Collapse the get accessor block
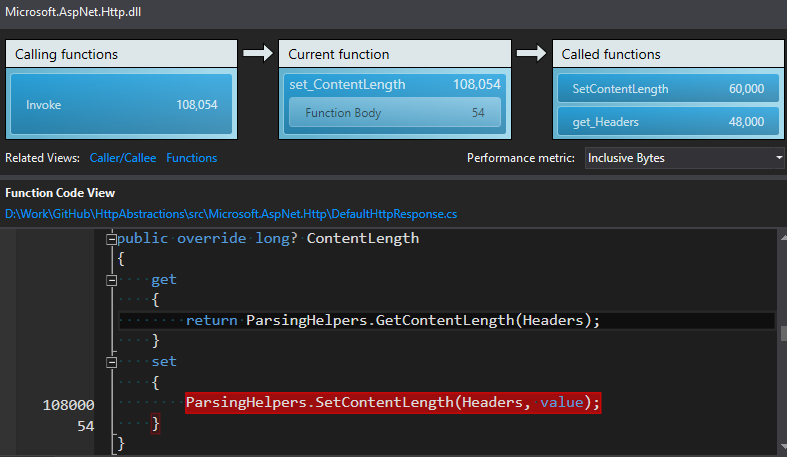Viewport: 787px width, 457px height. pyautogui.click(x=111, y=280)
